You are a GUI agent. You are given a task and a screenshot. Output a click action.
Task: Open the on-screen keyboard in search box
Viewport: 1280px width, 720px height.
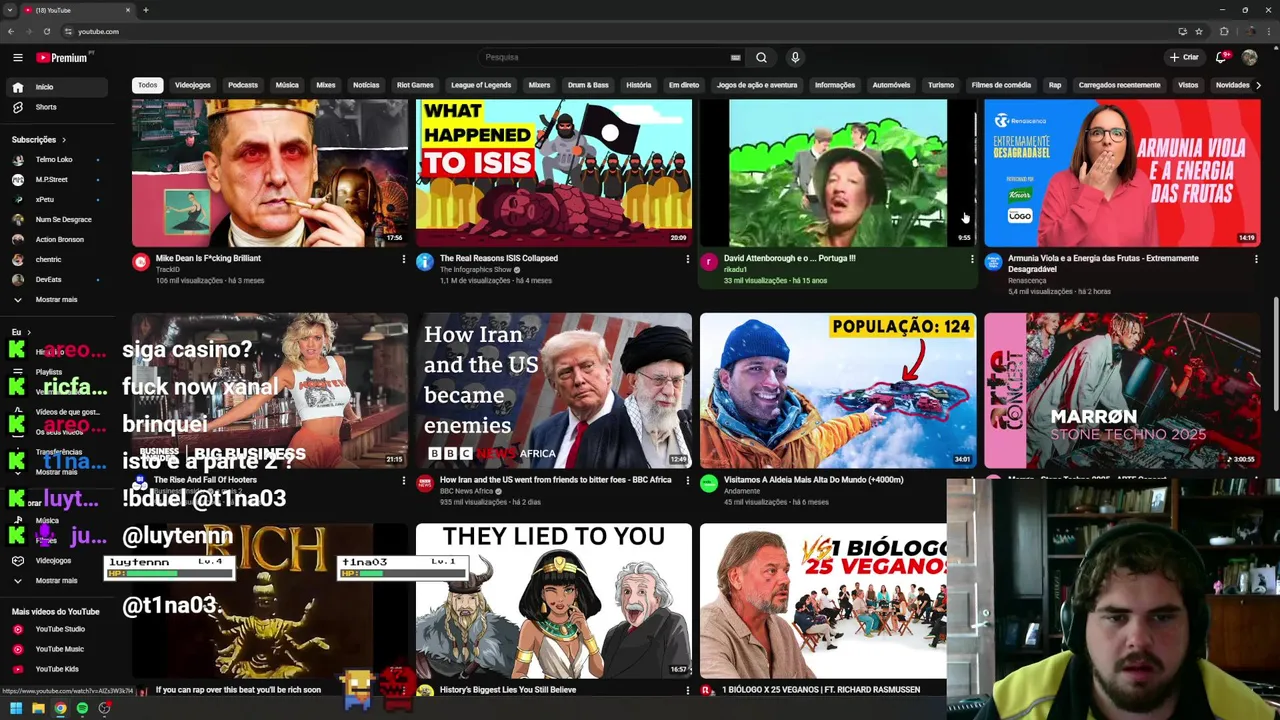pos(736,58)
